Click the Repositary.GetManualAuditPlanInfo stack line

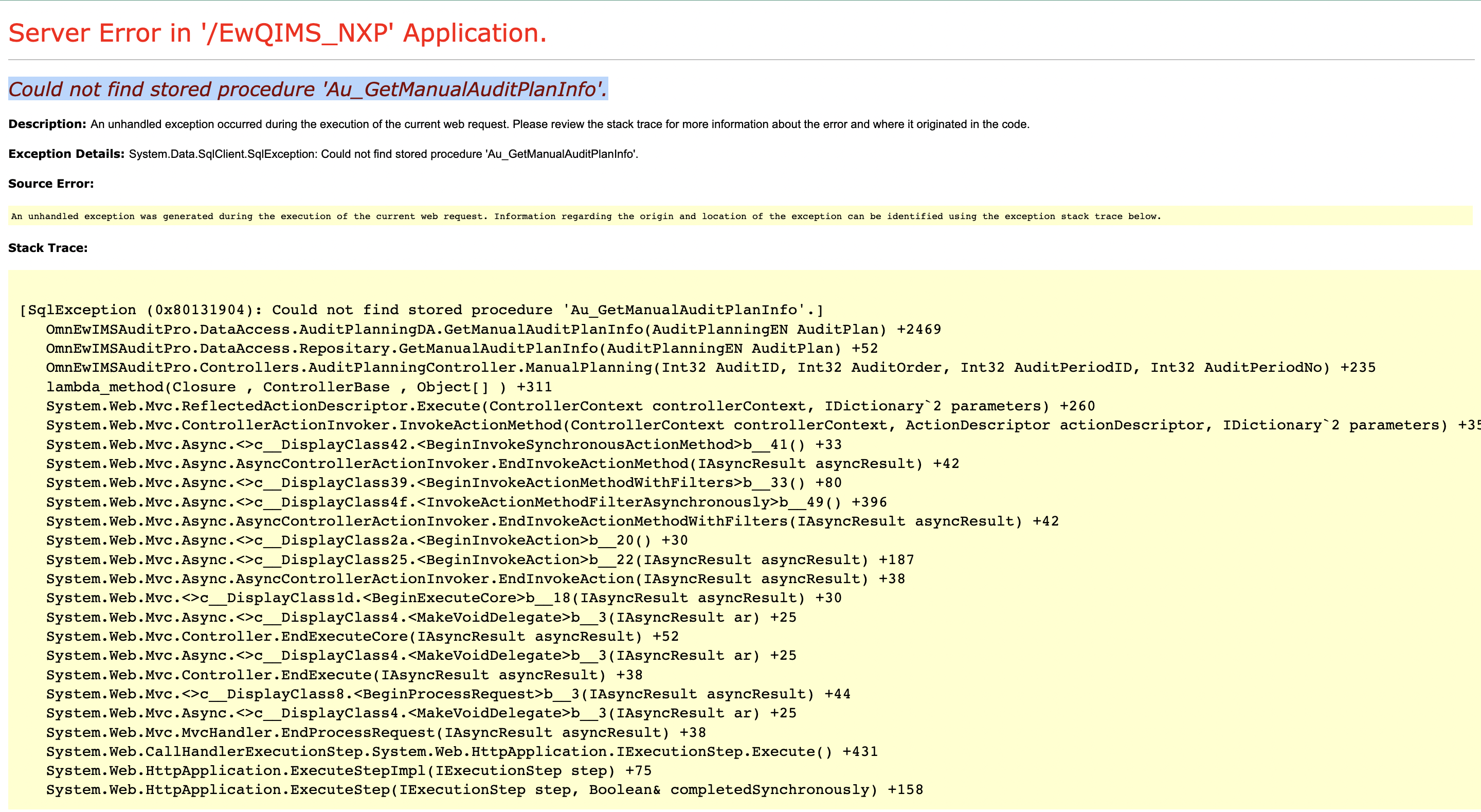click(462, 349)
